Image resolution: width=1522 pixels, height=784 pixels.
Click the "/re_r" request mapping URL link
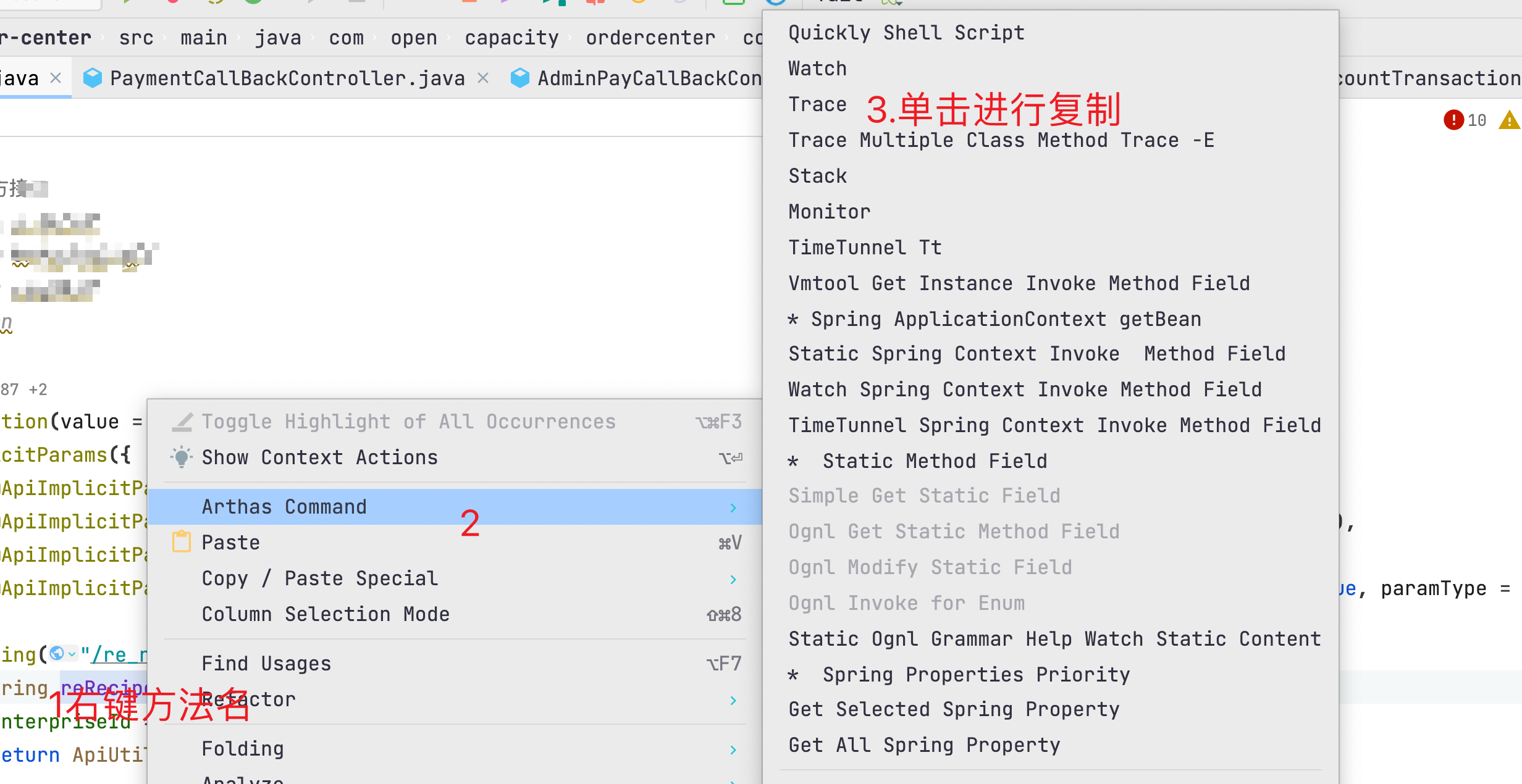point(119,654)
